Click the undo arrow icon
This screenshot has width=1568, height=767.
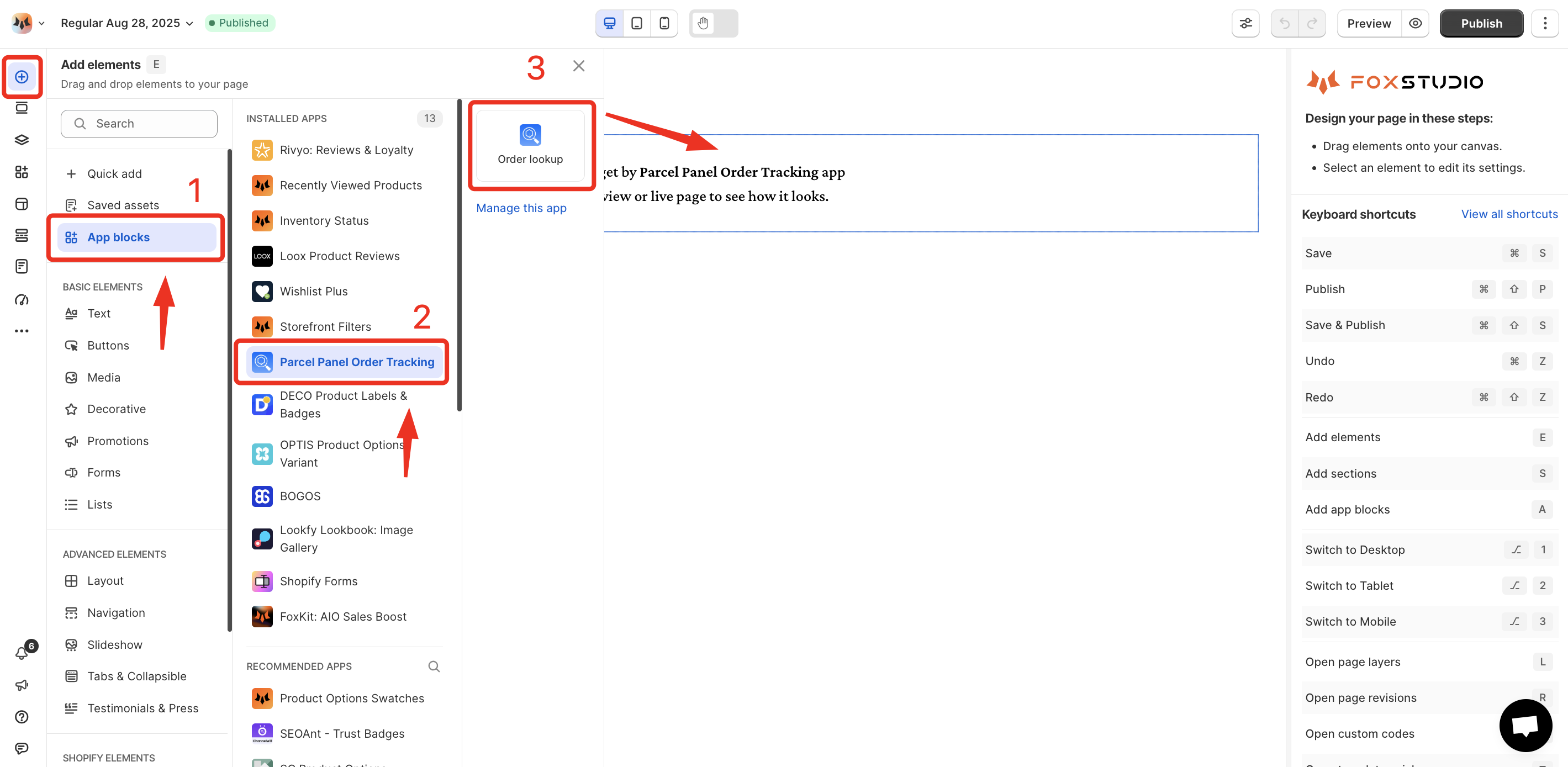[x=1284, y=24]
